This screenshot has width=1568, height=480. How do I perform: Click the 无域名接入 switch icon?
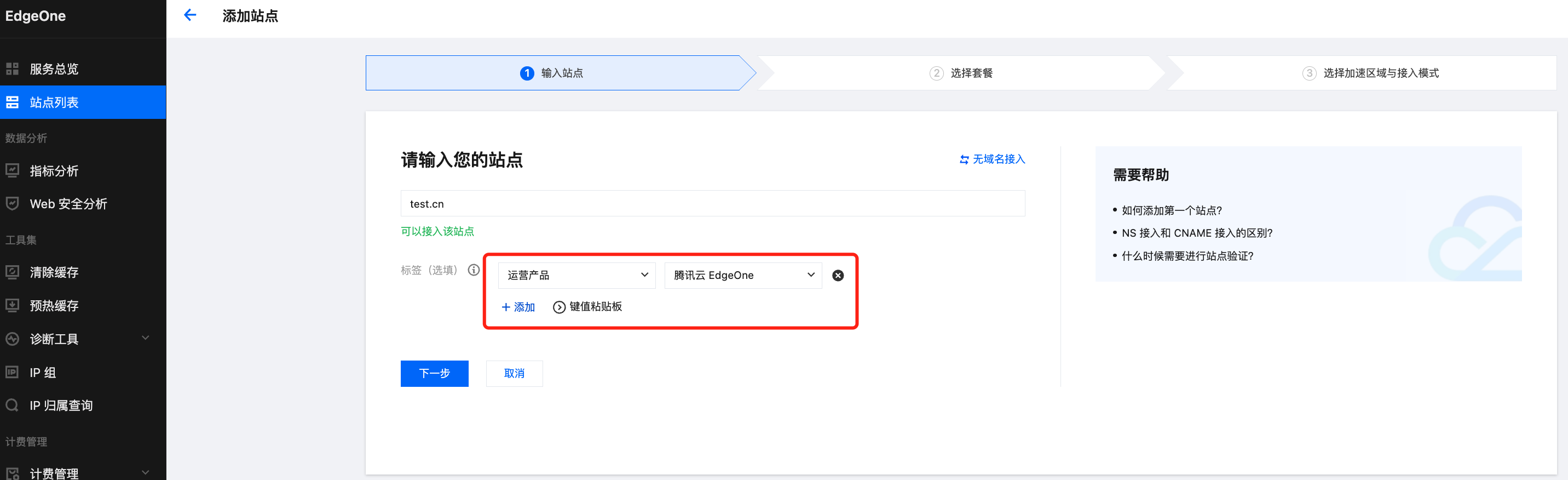click(x=964, y=159)
